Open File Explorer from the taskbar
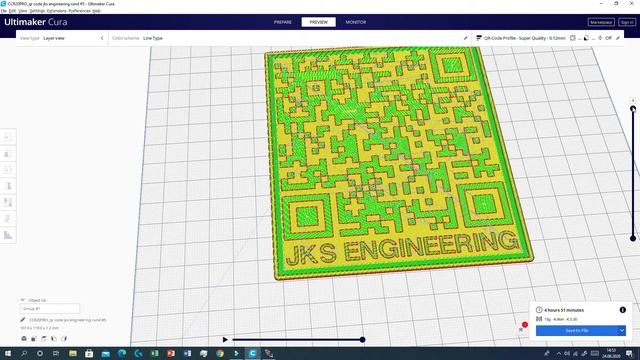 [73, 353]
